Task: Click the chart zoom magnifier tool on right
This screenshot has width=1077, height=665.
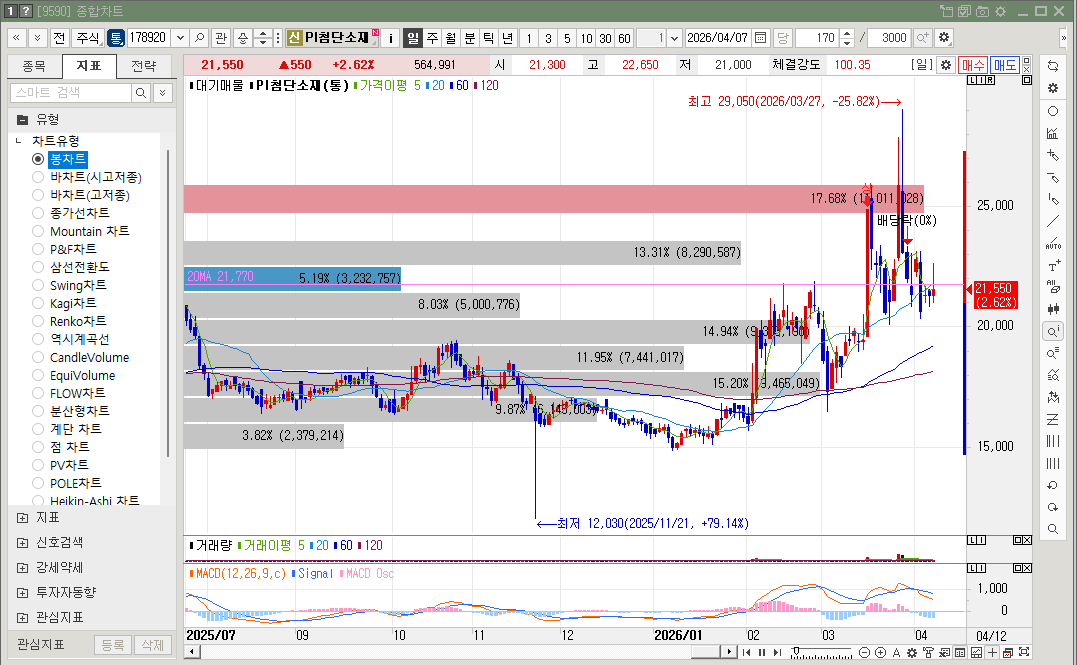Action: coord(1052,332)
